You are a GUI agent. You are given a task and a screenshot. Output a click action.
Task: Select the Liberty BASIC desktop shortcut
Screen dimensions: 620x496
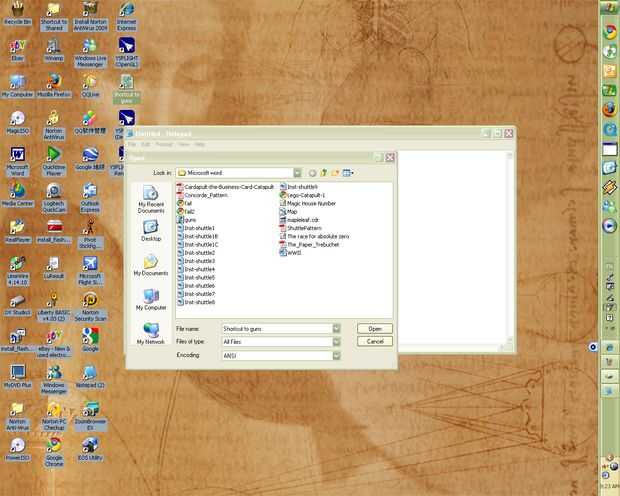coord(54,307)
